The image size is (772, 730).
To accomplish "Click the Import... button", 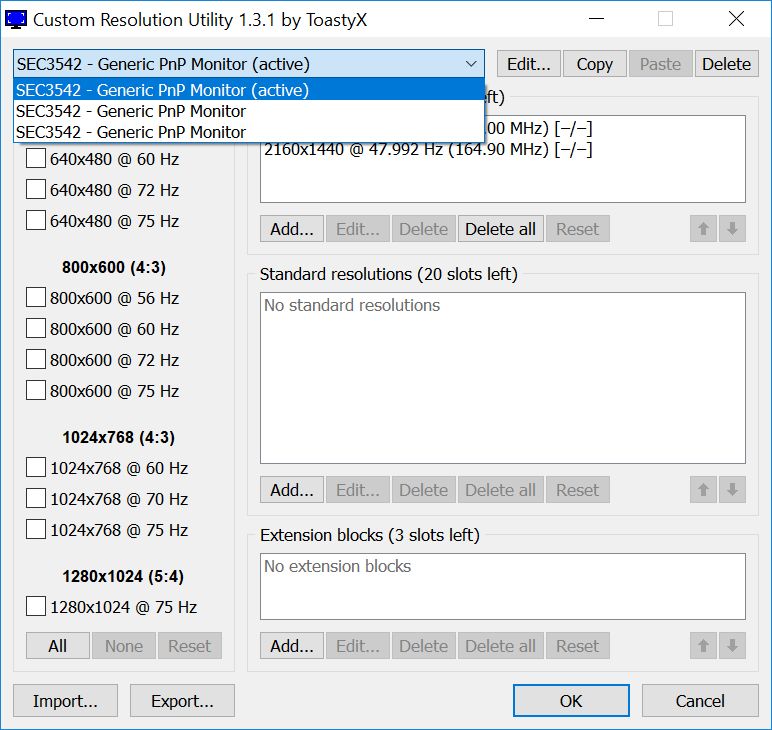I will [x=65, y=701].
